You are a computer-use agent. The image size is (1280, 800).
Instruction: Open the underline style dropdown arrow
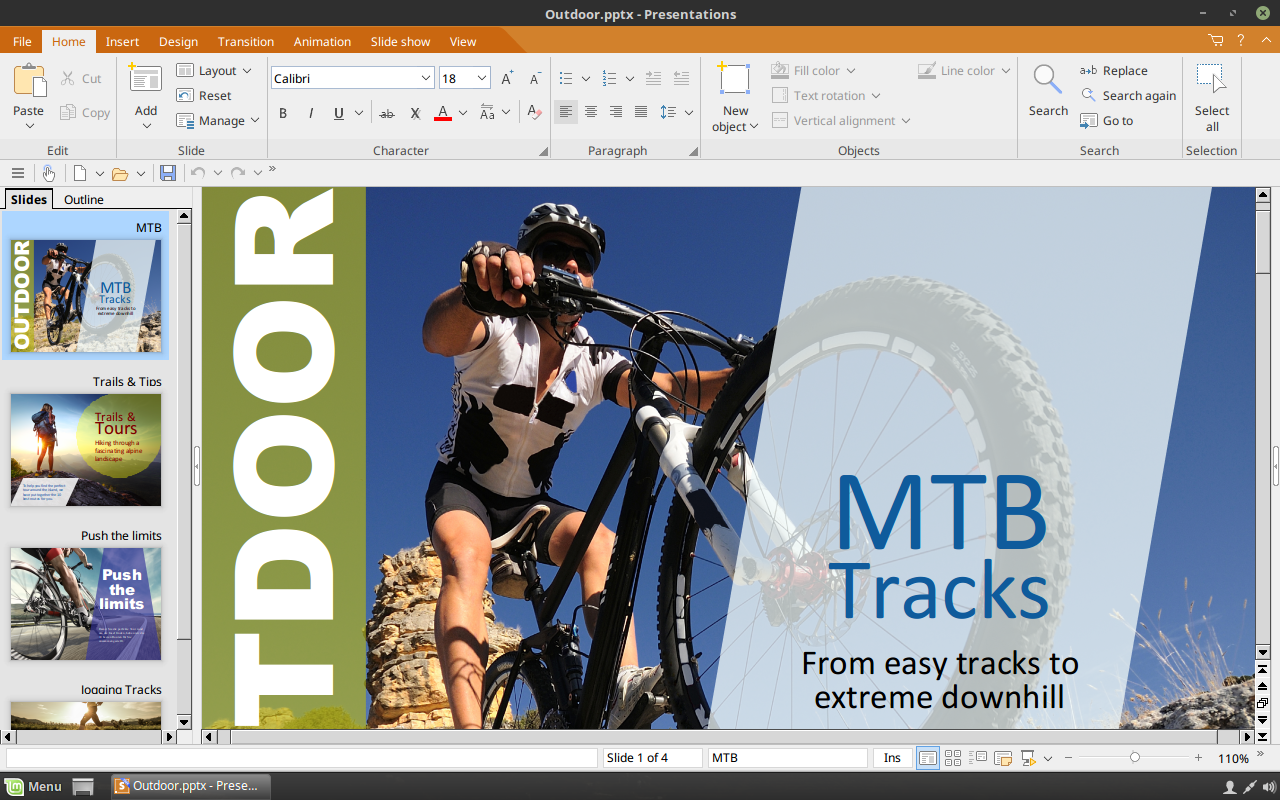point(359,113)
